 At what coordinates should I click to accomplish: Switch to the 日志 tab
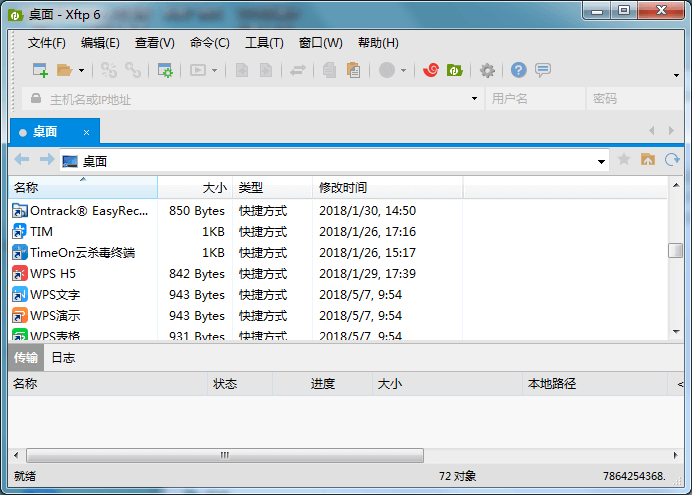point(63,358)
